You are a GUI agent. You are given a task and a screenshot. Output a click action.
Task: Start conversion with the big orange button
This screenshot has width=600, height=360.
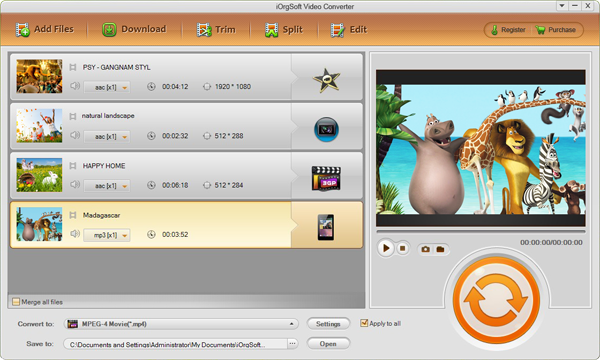pos(496,299)
